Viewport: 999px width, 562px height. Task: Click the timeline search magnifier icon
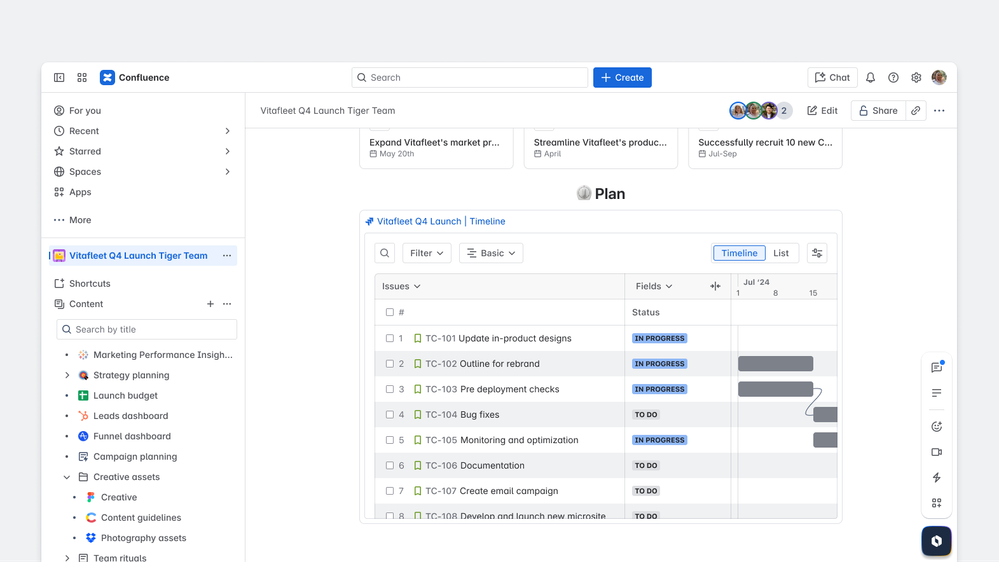pos(385,254)
